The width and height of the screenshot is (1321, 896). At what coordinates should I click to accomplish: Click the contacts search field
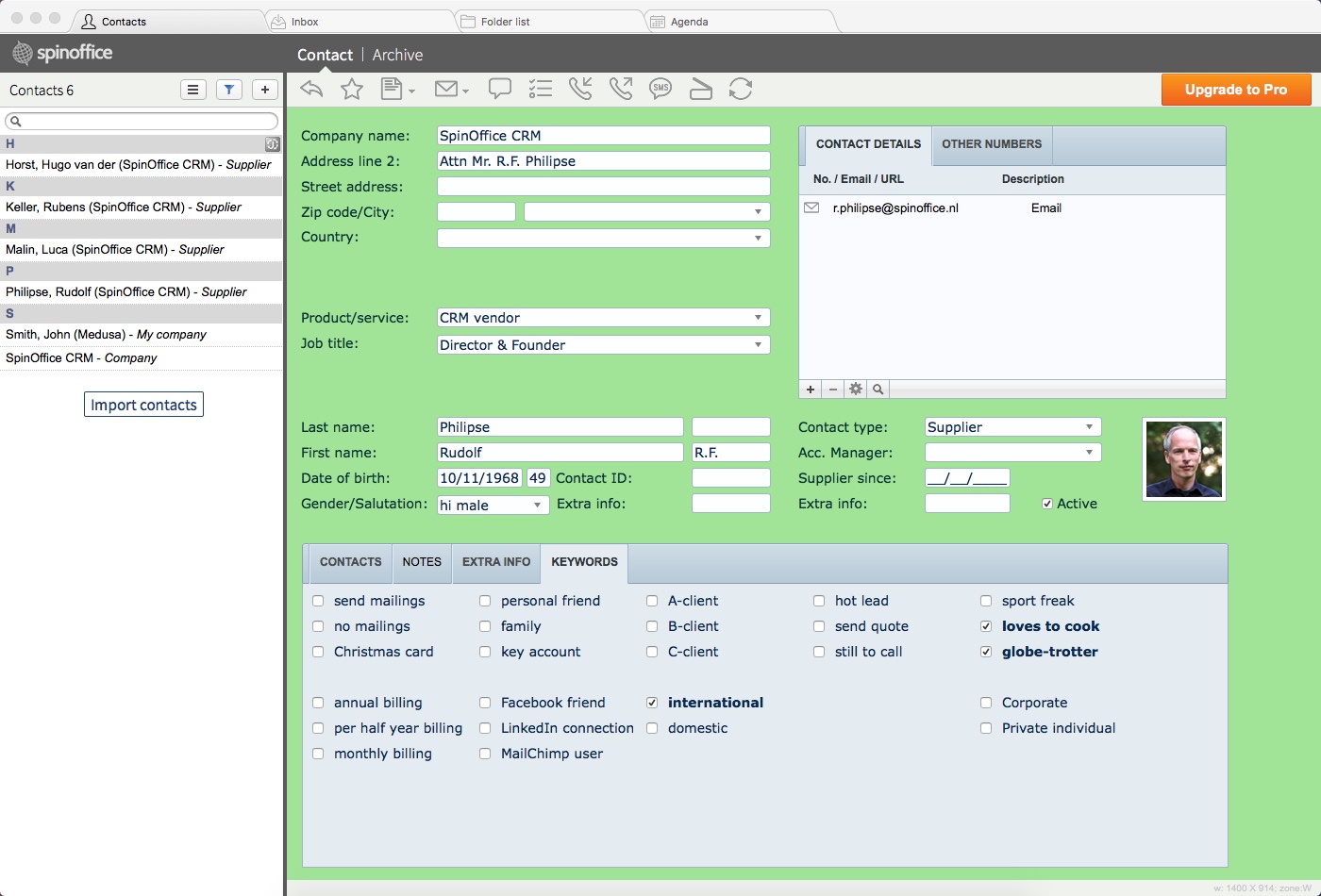point(142,121)
